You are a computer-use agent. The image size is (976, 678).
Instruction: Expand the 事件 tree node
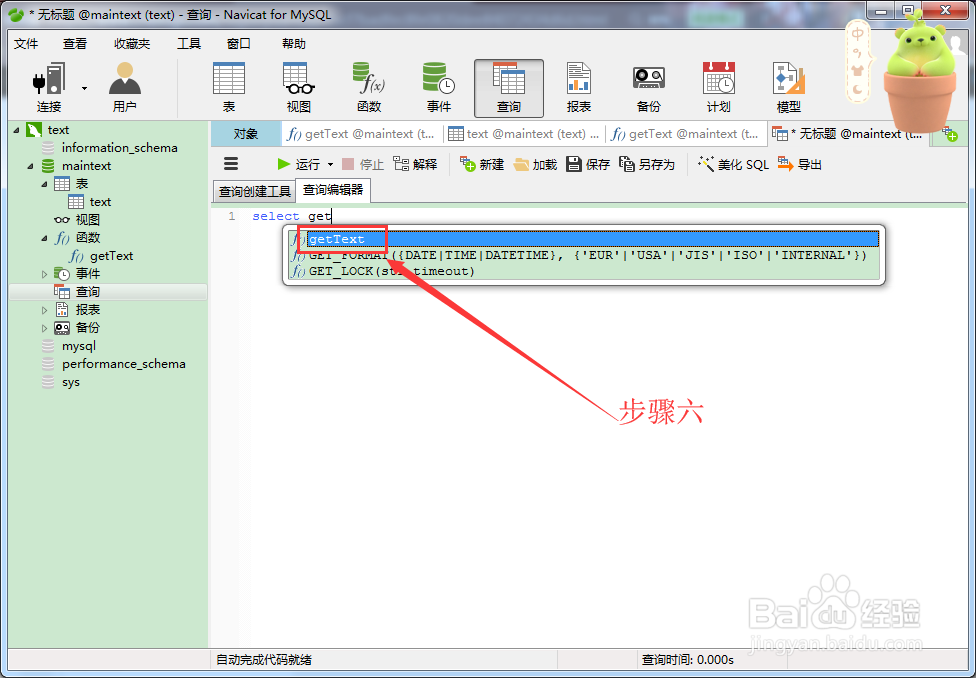44,274
